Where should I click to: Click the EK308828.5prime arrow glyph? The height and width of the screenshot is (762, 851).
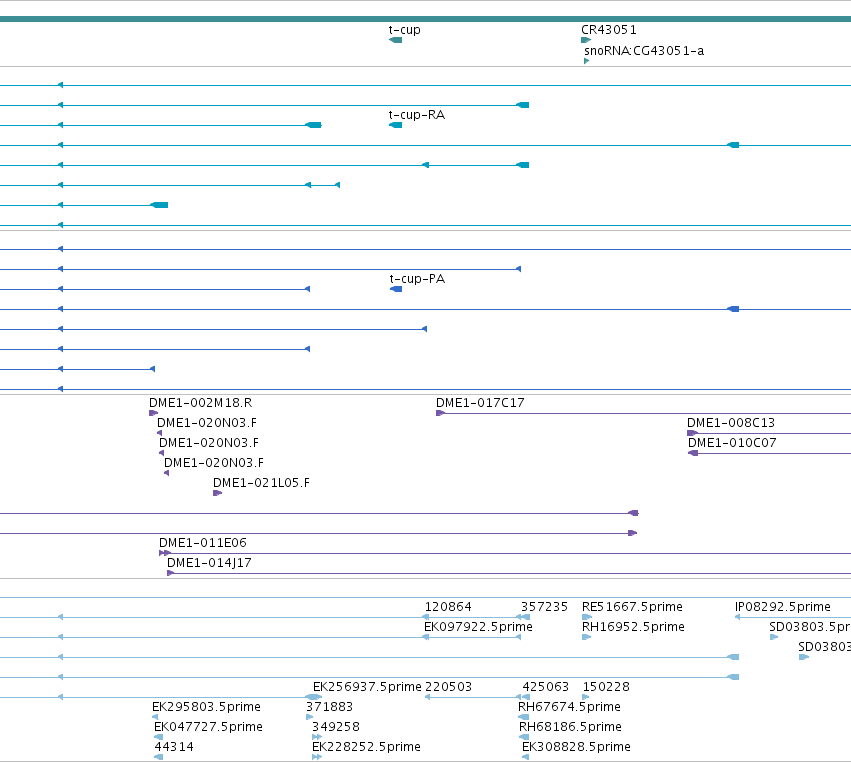(x=525, y=758)
